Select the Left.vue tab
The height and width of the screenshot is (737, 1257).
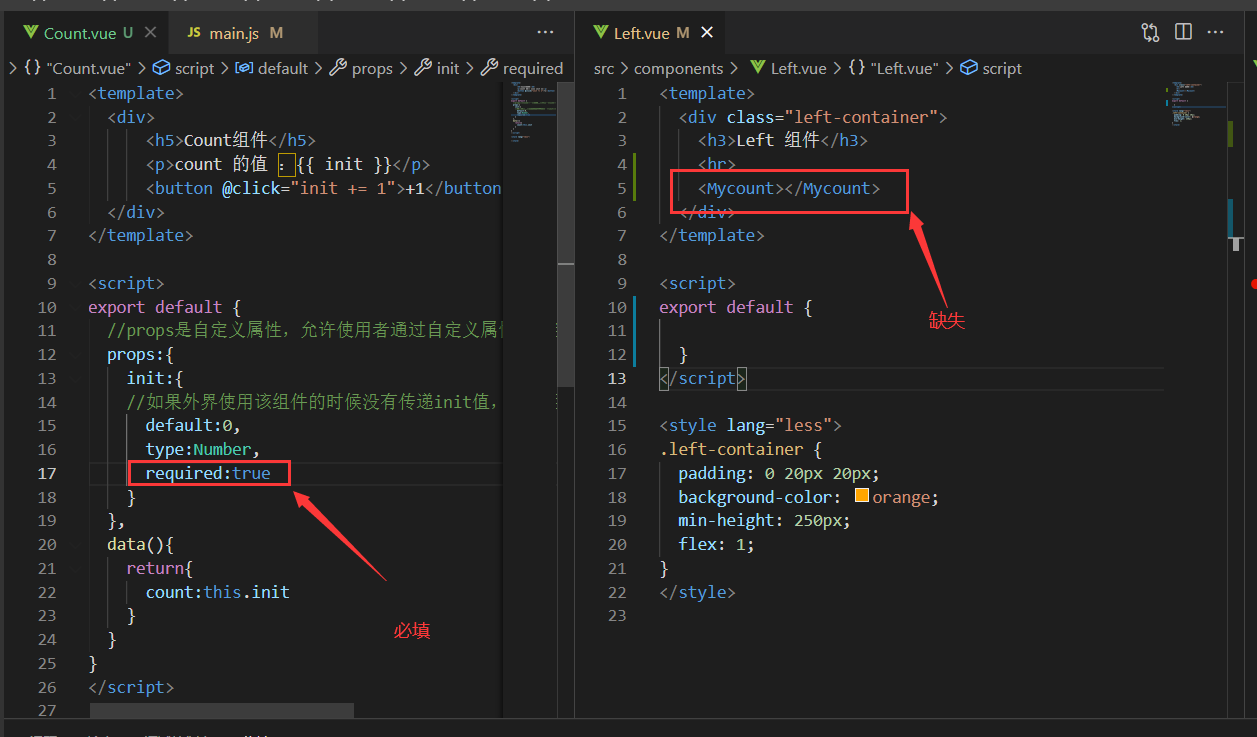pyautogui.click(x=652, y=33)
